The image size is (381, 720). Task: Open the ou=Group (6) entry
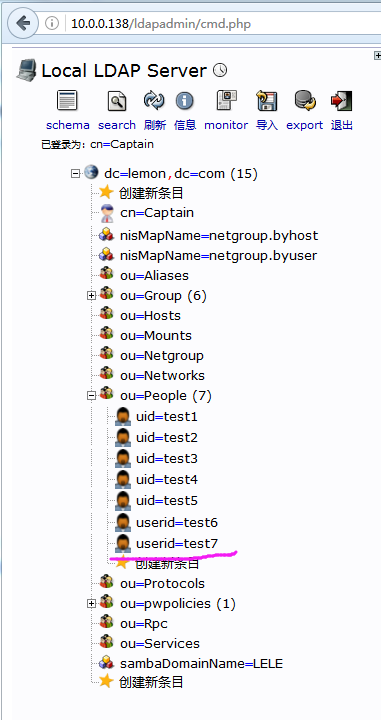tap(163, 296)
